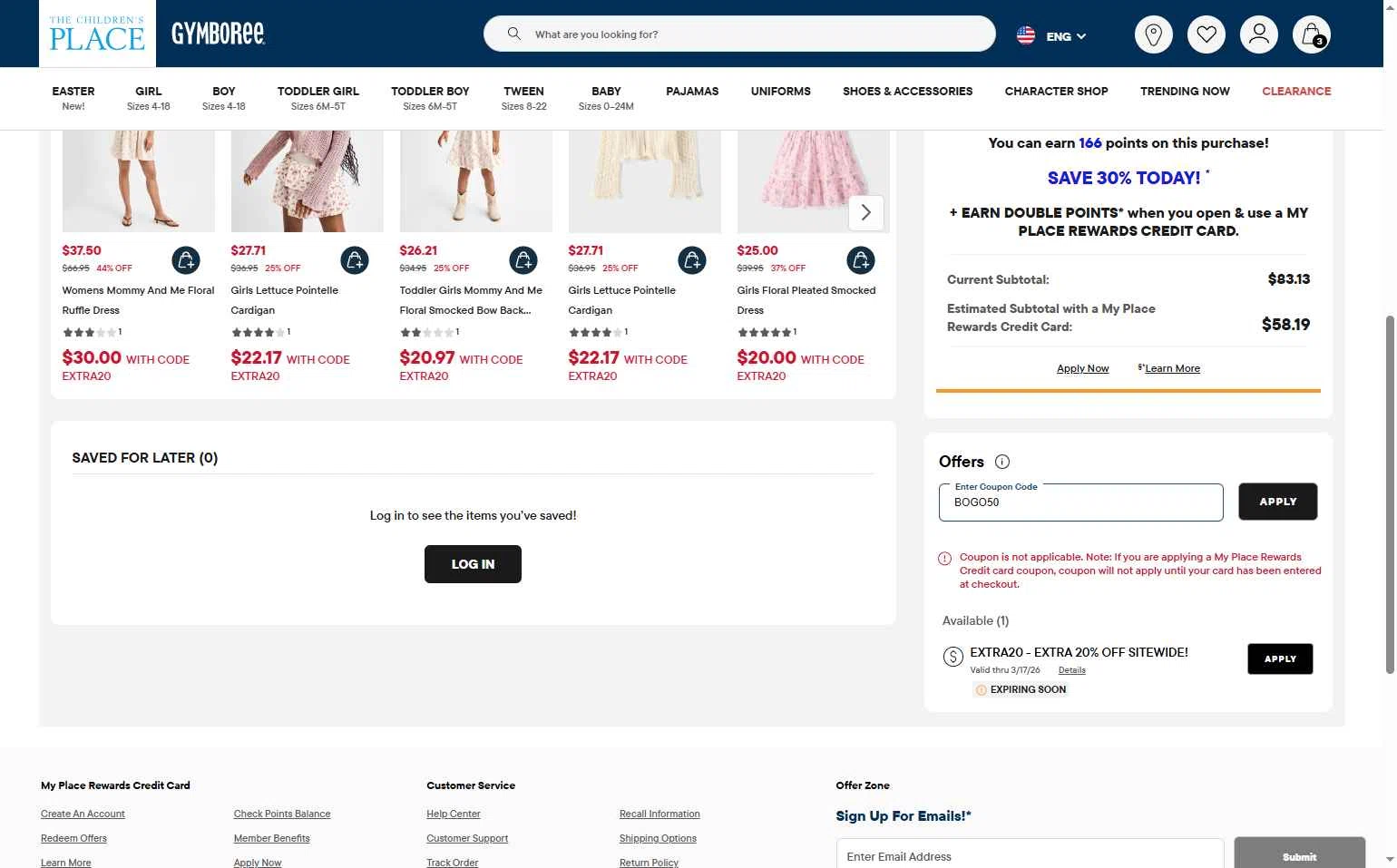The width and height of the screenshot is (1397, 868).
Task: Open the TRENDING NOW menu
Action: (x=1185, y=91)
